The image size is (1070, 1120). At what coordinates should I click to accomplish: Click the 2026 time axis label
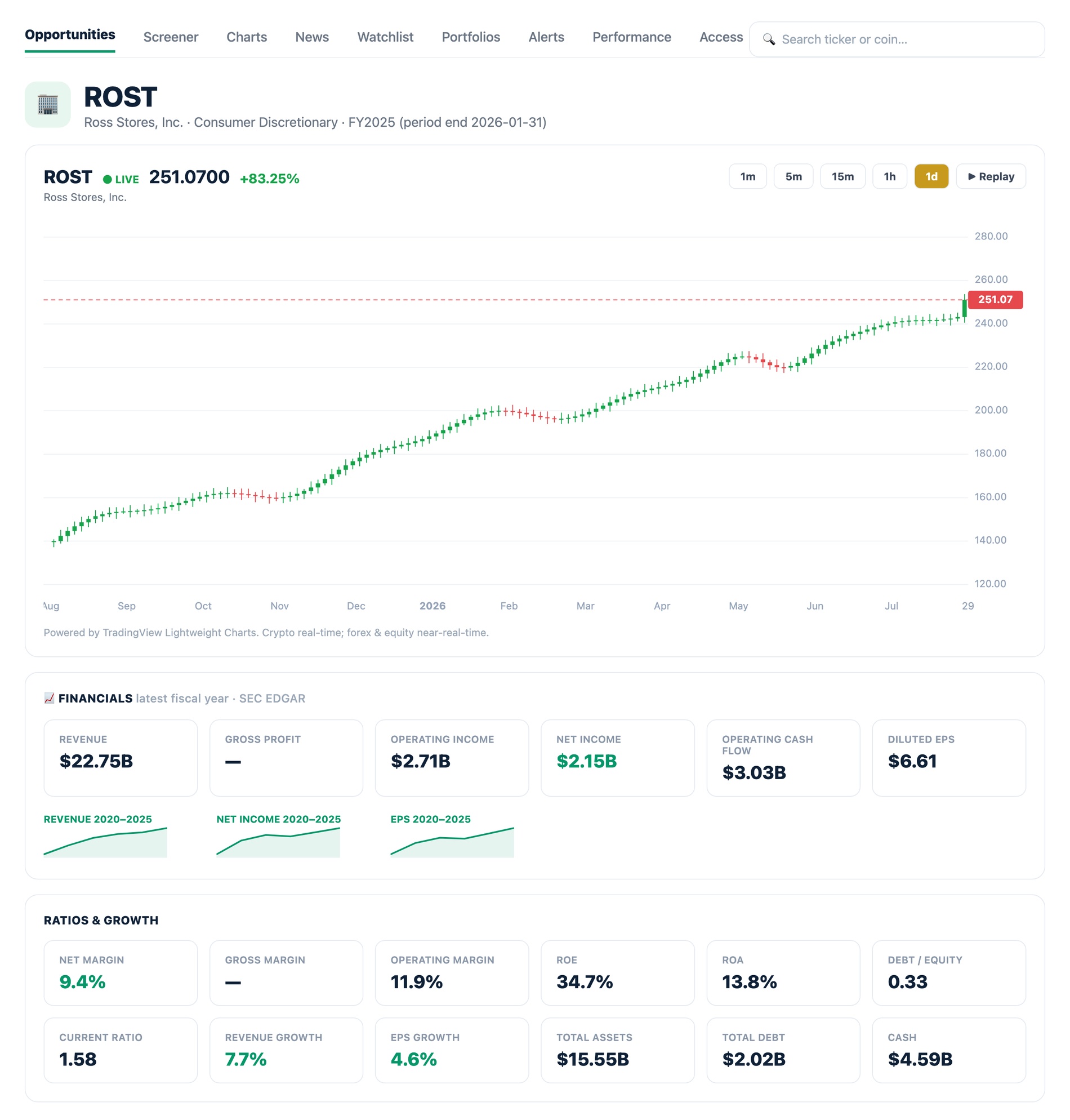433,606
